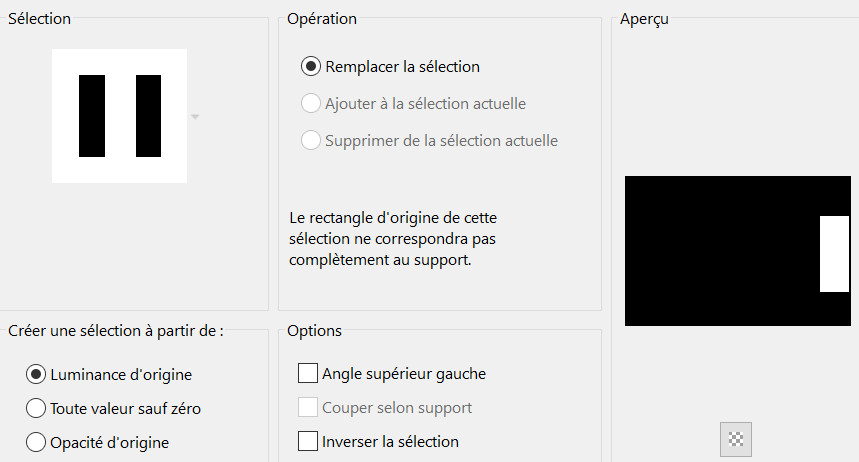The width and height of the screenshot is (859, 462).
Task: Click the left black bar in selection thumbnail
Action: (92, 116)
